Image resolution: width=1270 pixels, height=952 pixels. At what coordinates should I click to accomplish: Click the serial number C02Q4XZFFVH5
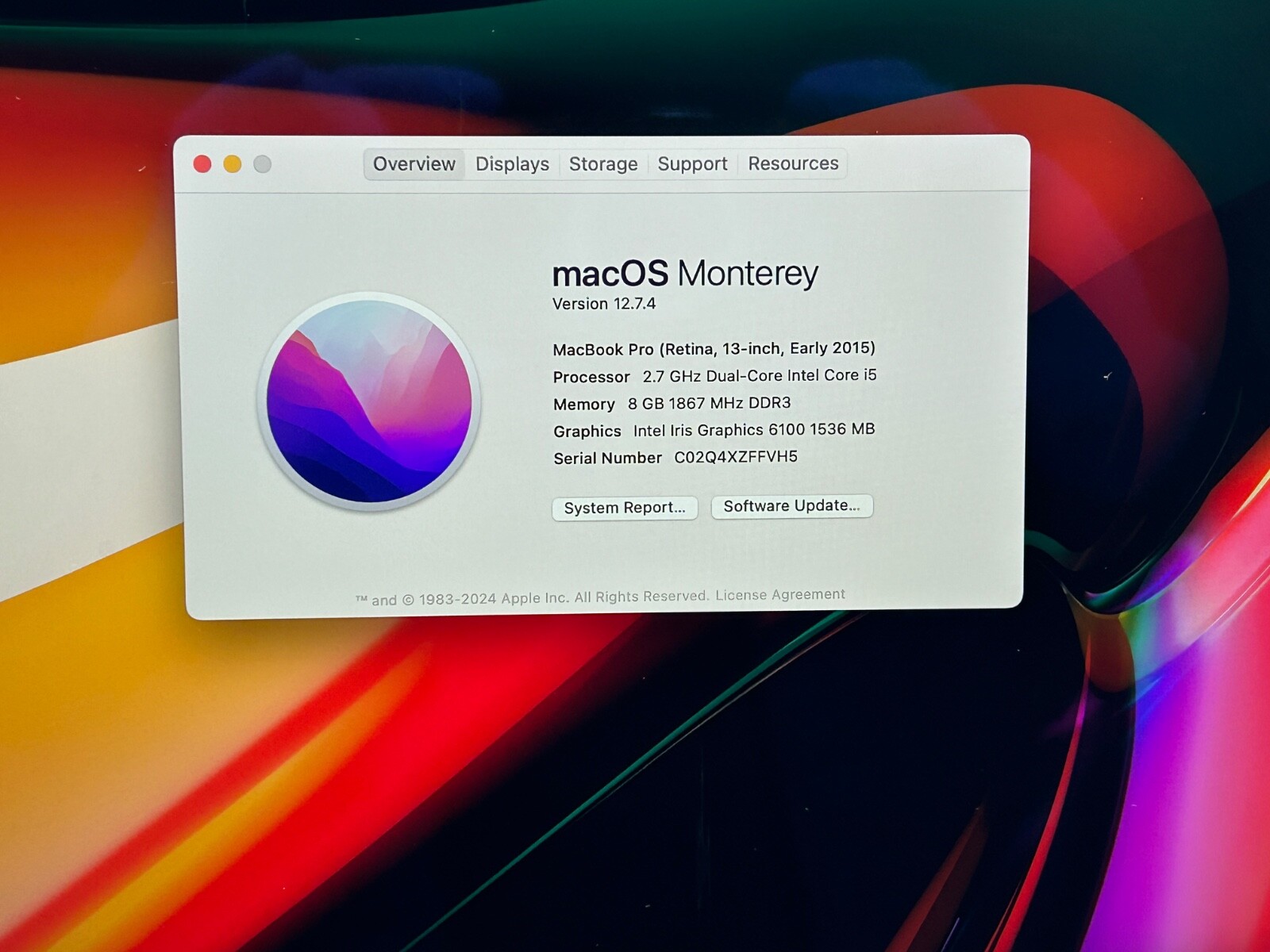pyautogui.click(x=736, y=457)
